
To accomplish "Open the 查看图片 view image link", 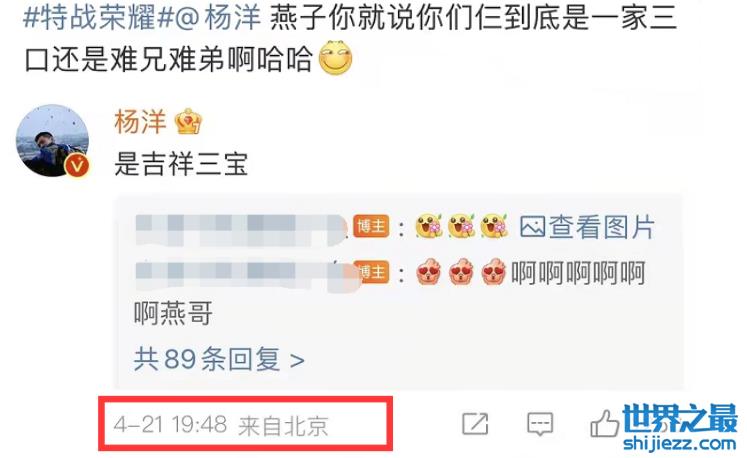I will coord(601,227).
